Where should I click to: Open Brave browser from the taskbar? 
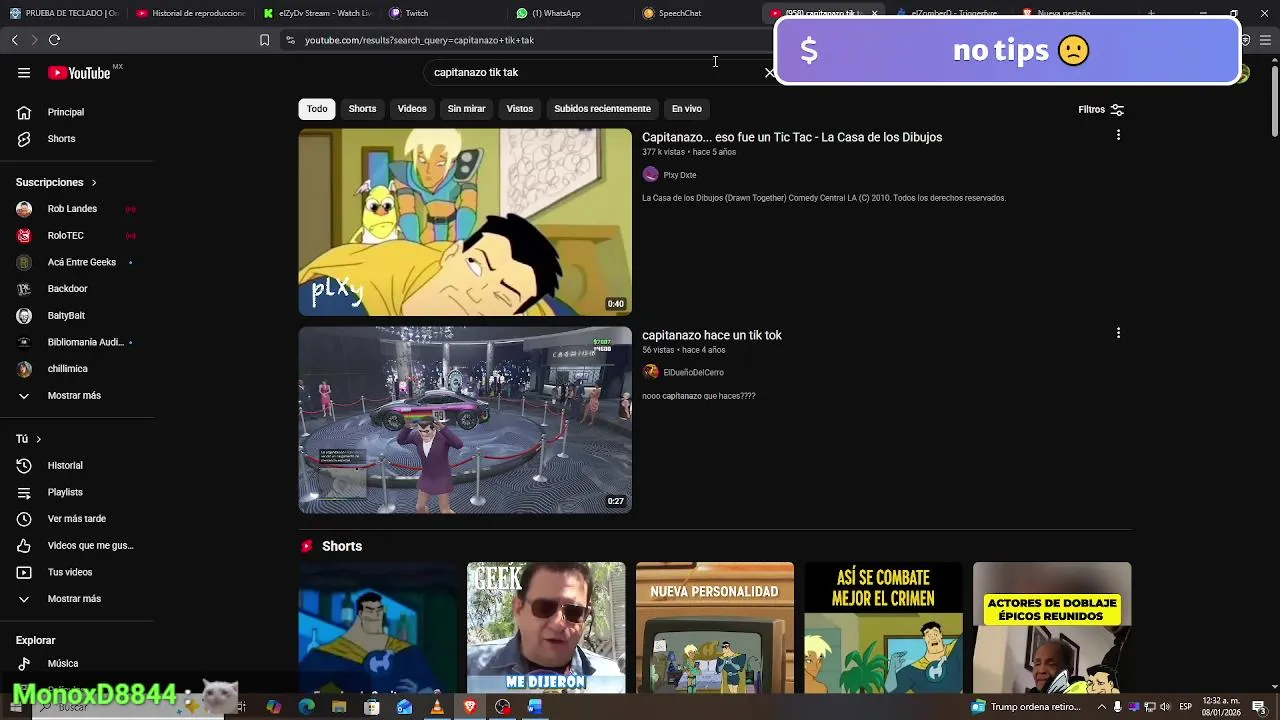[470, 707]
